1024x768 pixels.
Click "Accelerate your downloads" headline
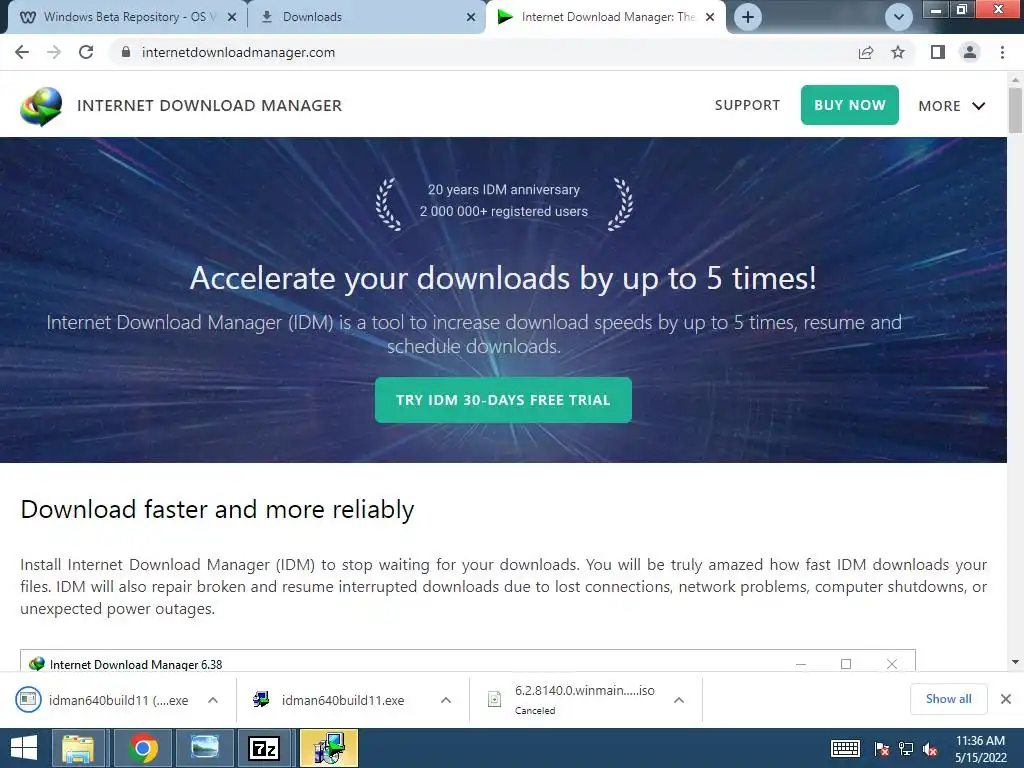pyautogui.click(x=503, y=279)
